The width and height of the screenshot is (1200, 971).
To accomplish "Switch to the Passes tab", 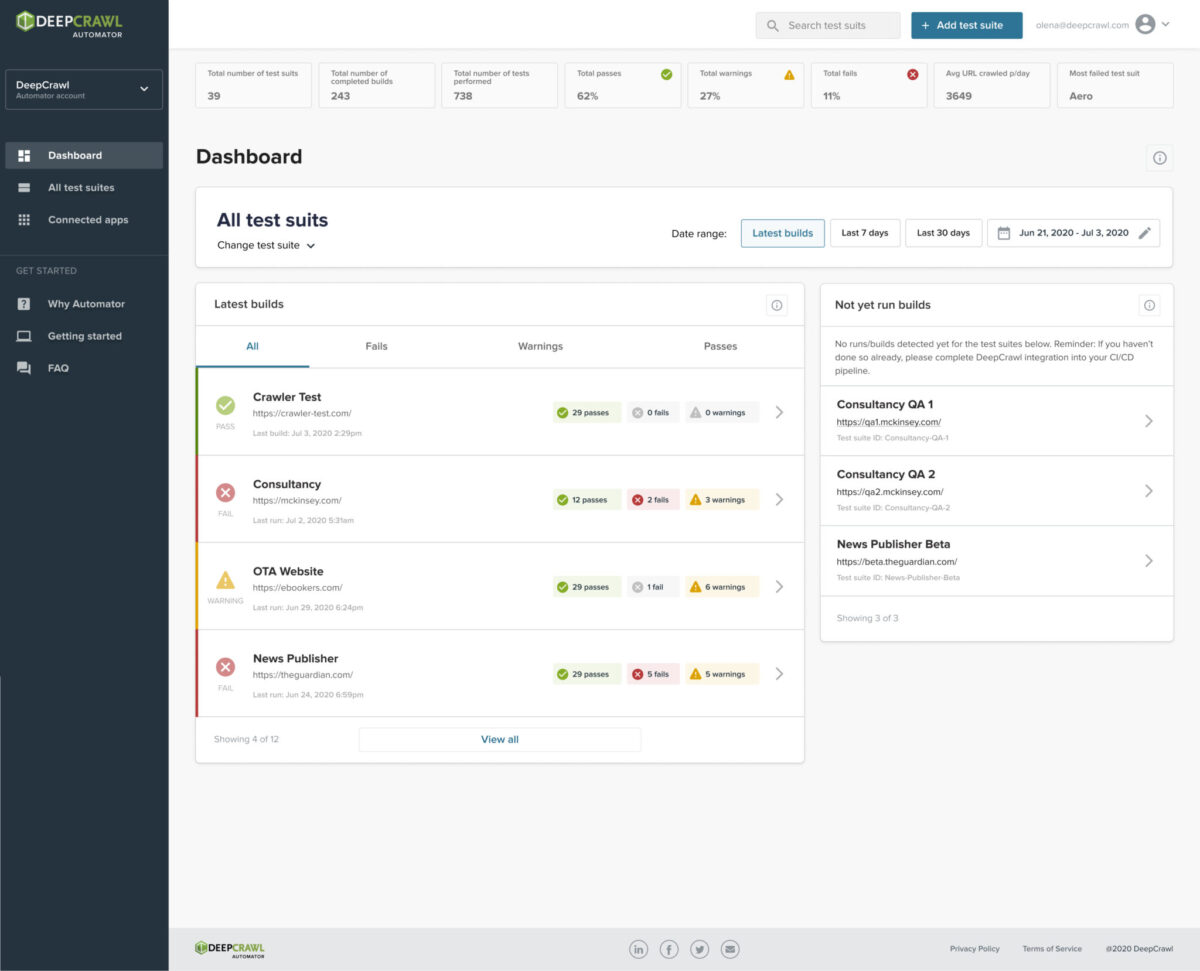I will click(720, 347).
